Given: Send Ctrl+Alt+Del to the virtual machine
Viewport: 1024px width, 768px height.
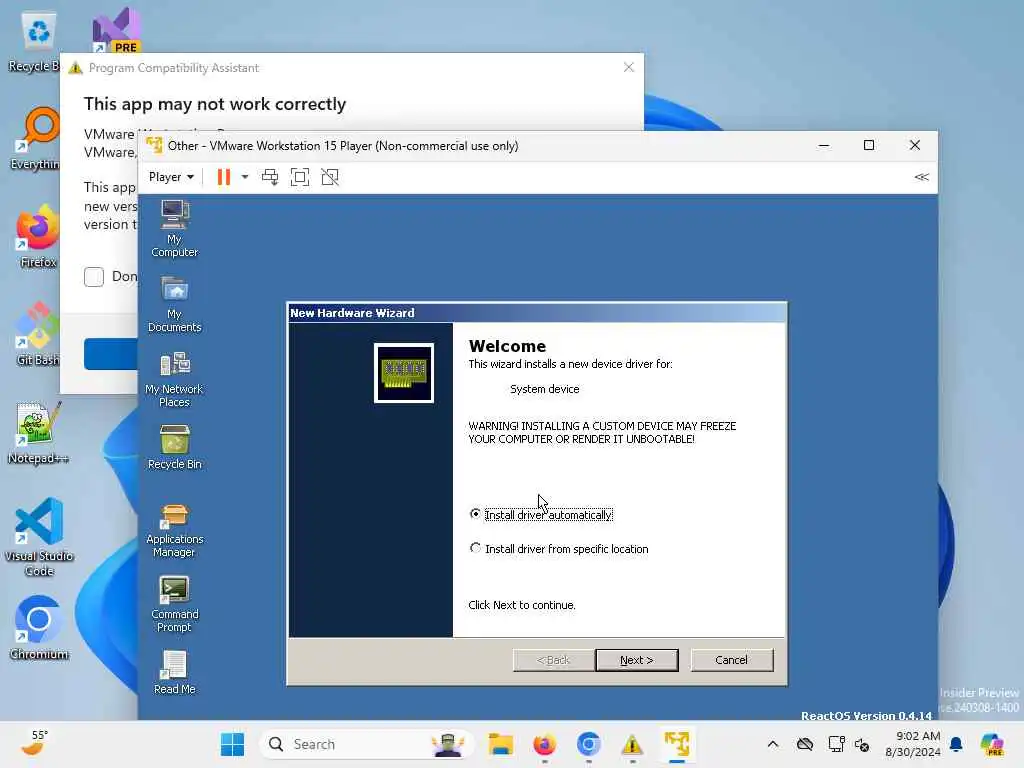Looking at the screenshot, I should (x=269, y=177).
